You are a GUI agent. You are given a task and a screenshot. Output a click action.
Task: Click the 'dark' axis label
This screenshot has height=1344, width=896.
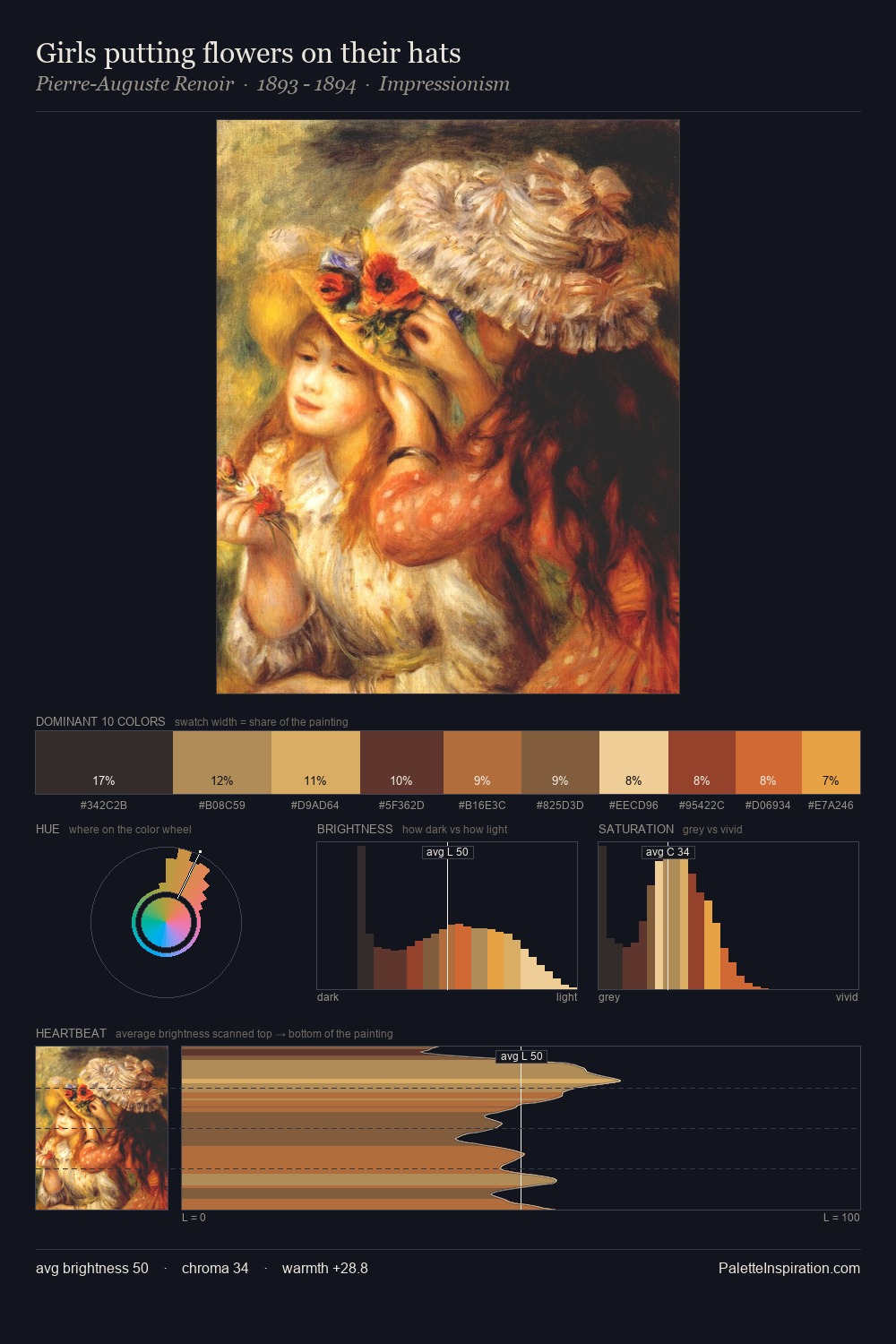click(x=328, y=997)
